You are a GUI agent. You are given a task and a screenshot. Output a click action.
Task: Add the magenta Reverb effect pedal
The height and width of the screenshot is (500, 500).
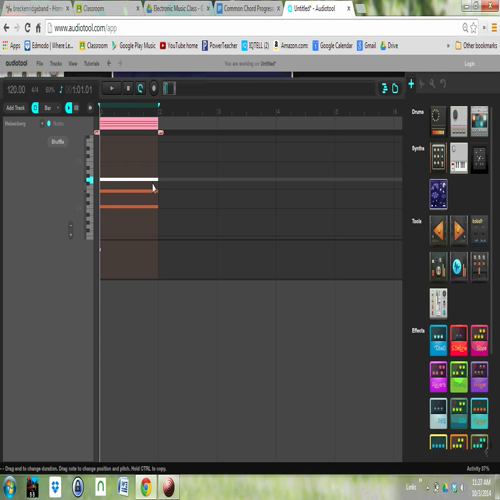[x=438, y=377]
